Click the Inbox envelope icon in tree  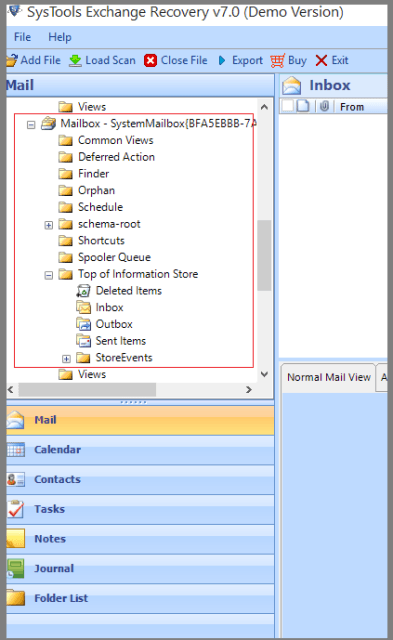[83, 307]
